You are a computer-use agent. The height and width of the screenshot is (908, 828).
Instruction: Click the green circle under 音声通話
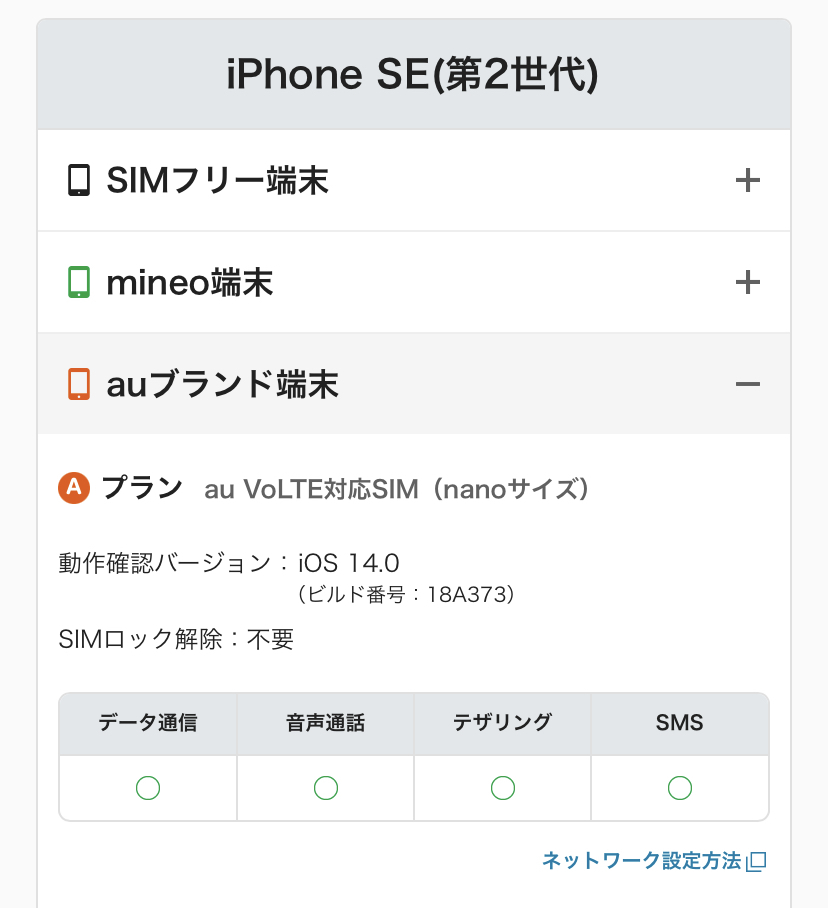point(325,788)
